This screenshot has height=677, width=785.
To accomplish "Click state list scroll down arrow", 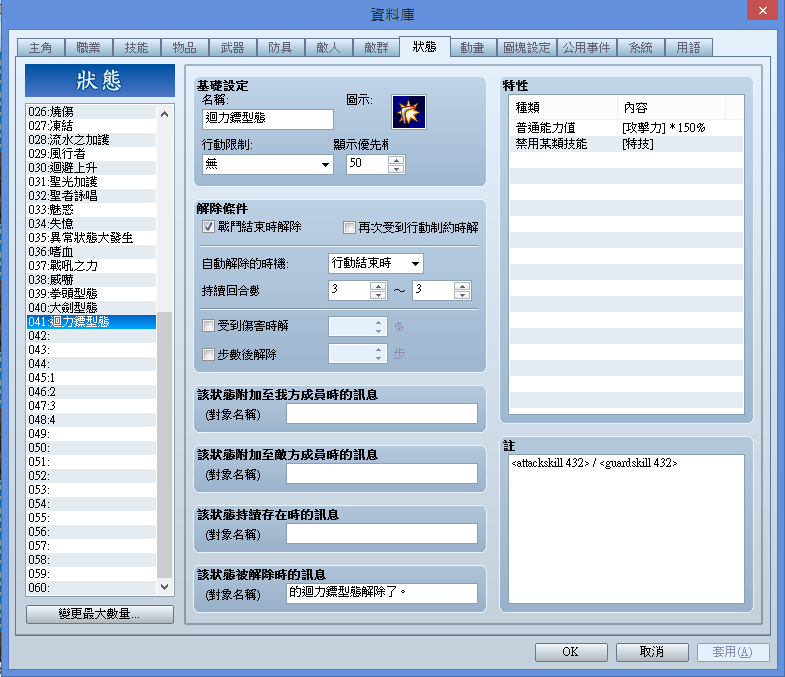I will 164,586.
